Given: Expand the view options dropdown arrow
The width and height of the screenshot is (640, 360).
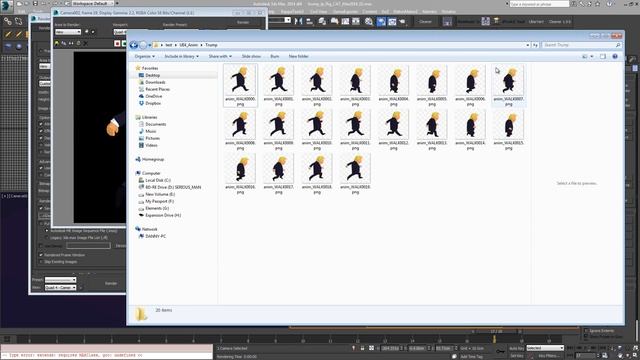Looking at the screenshot, I should pyautogui.click(x=592, y=56).
